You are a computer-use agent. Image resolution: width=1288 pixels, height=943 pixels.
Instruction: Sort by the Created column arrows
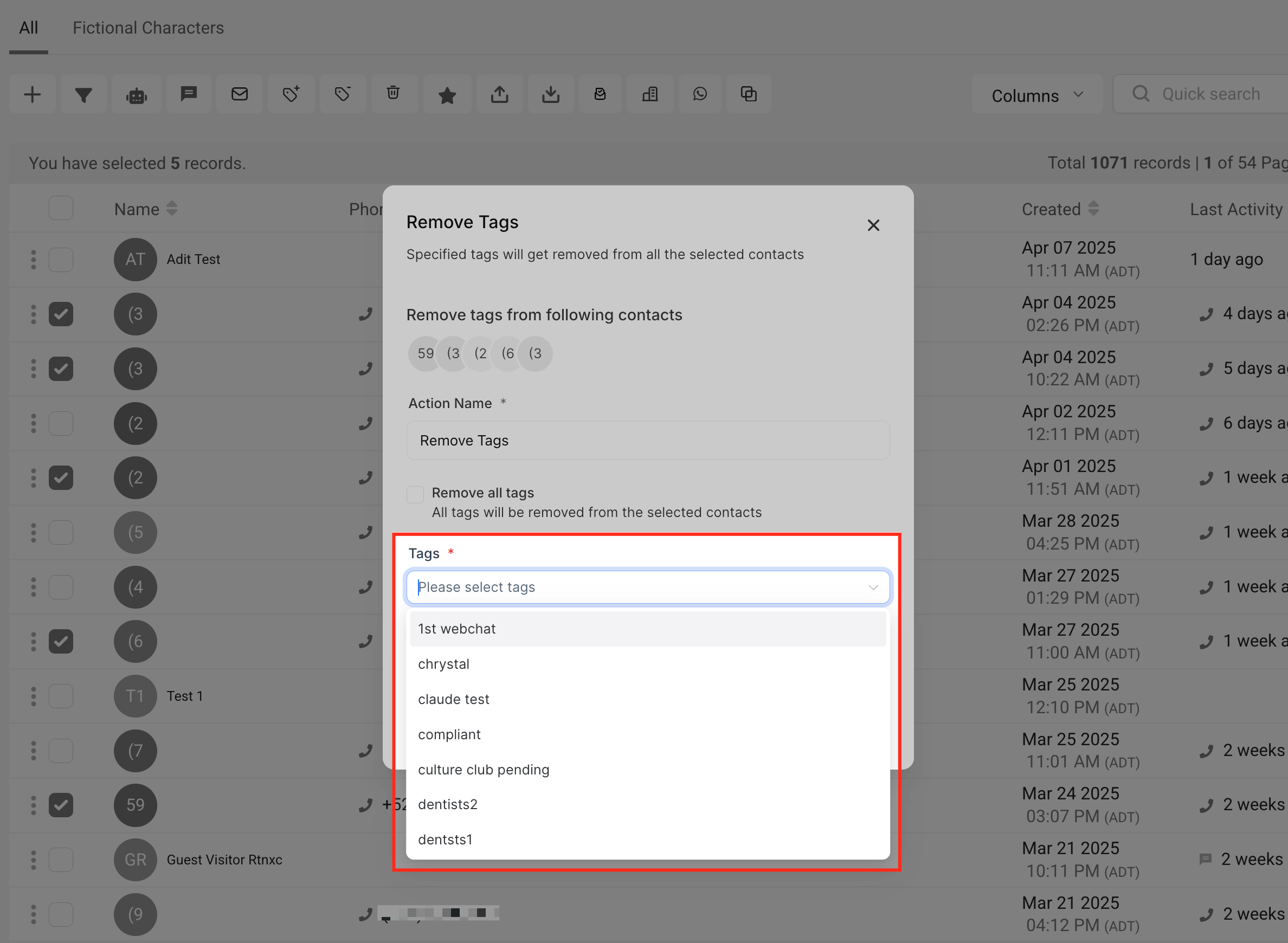tap(1093, 209)
